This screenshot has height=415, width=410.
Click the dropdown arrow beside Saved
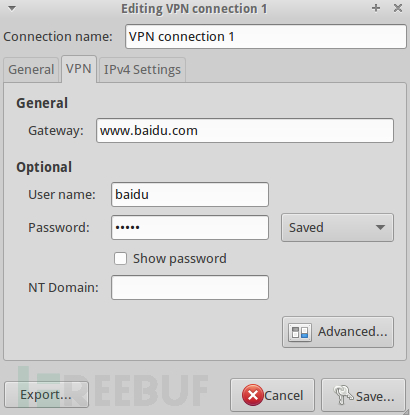tap(380, 228)
